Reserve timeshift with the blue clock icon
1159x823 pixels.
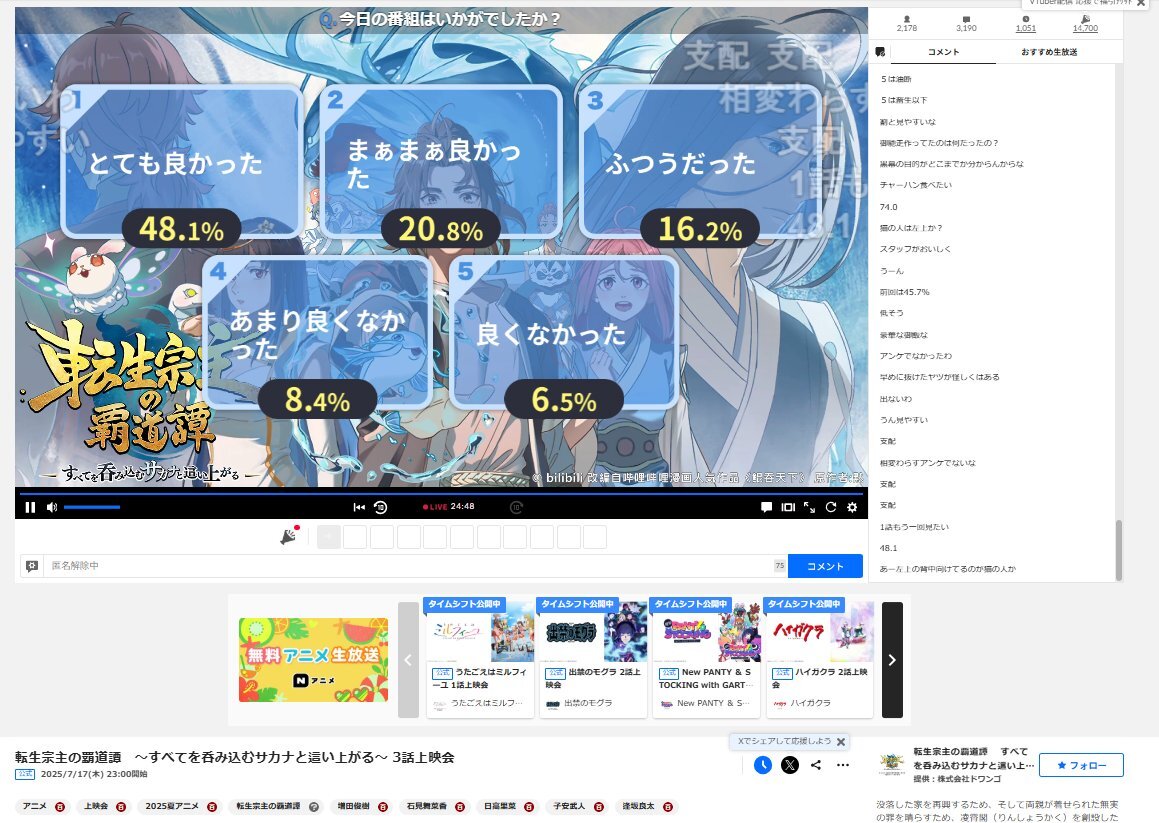point(763,765)
